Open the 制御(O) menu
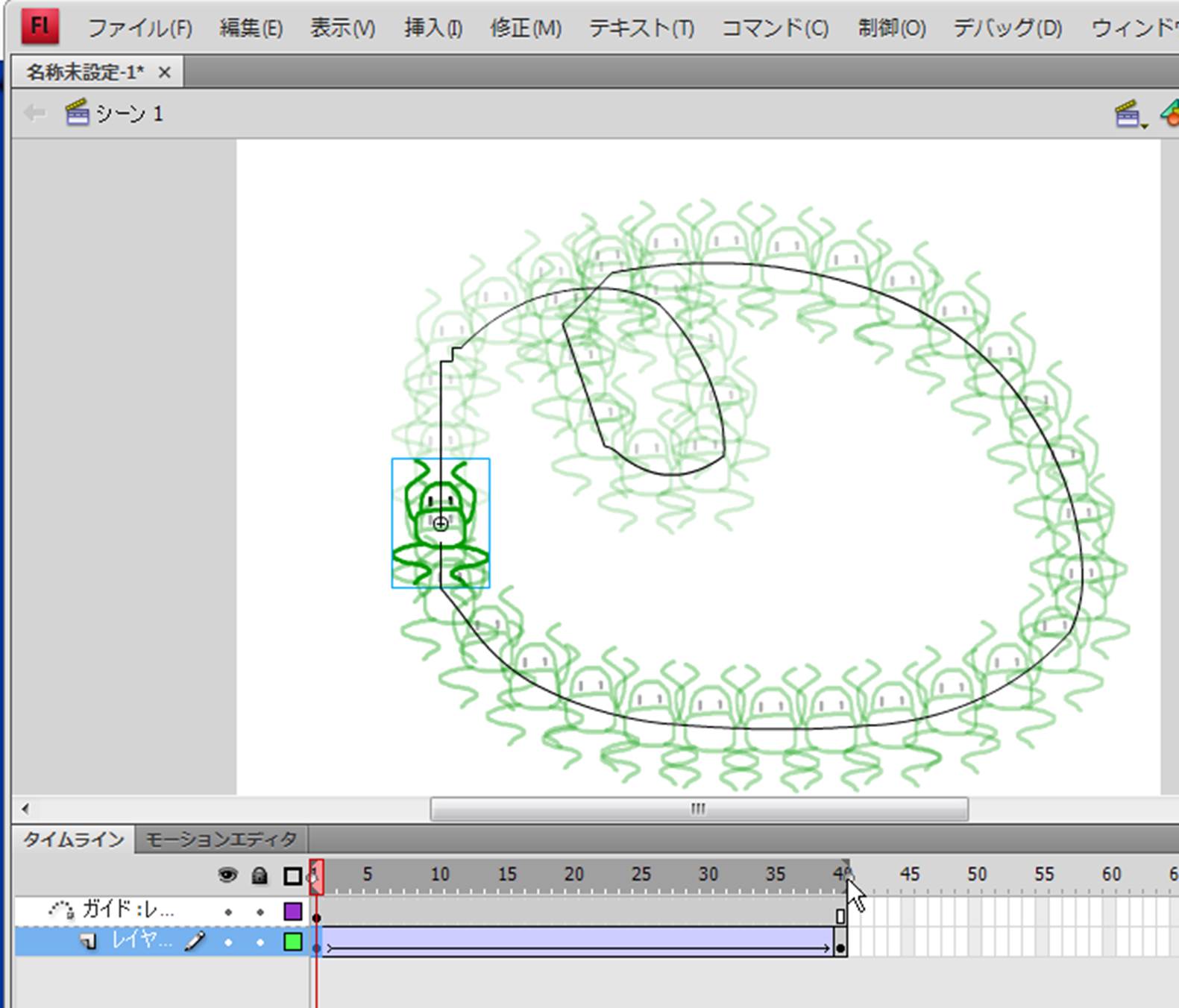Image resolution: width=1179 pixels, height=1008 pixels. point(891,28)
